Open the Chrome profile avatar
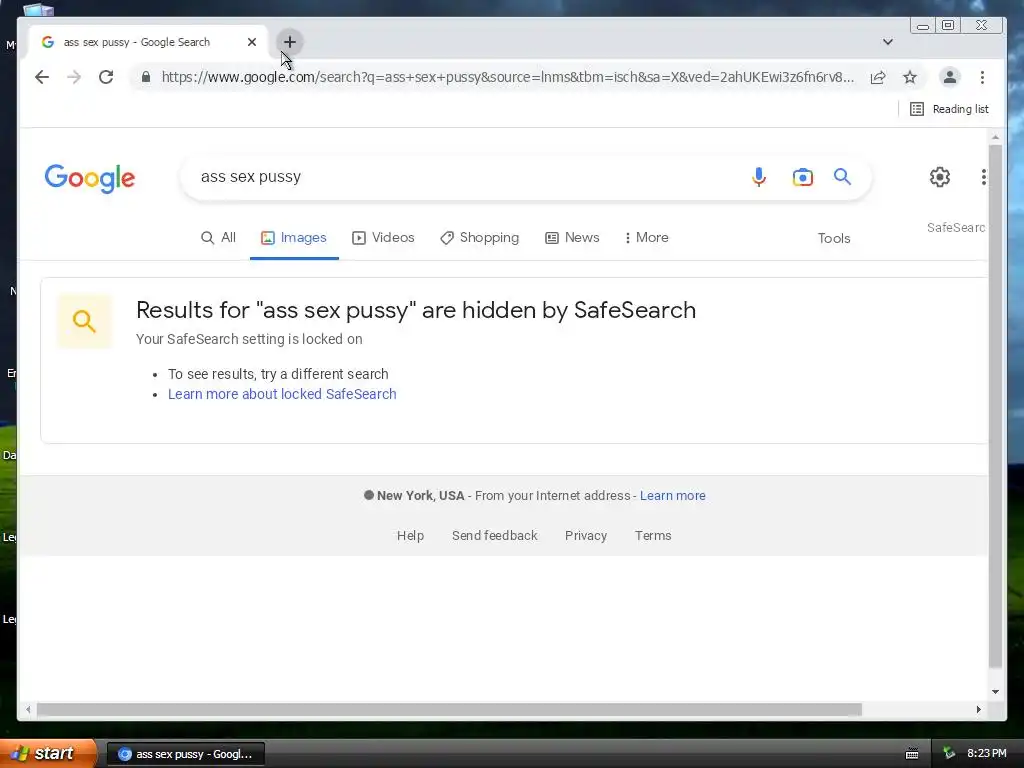Screen dimensions: 1024x768 (x=950, y=77)
